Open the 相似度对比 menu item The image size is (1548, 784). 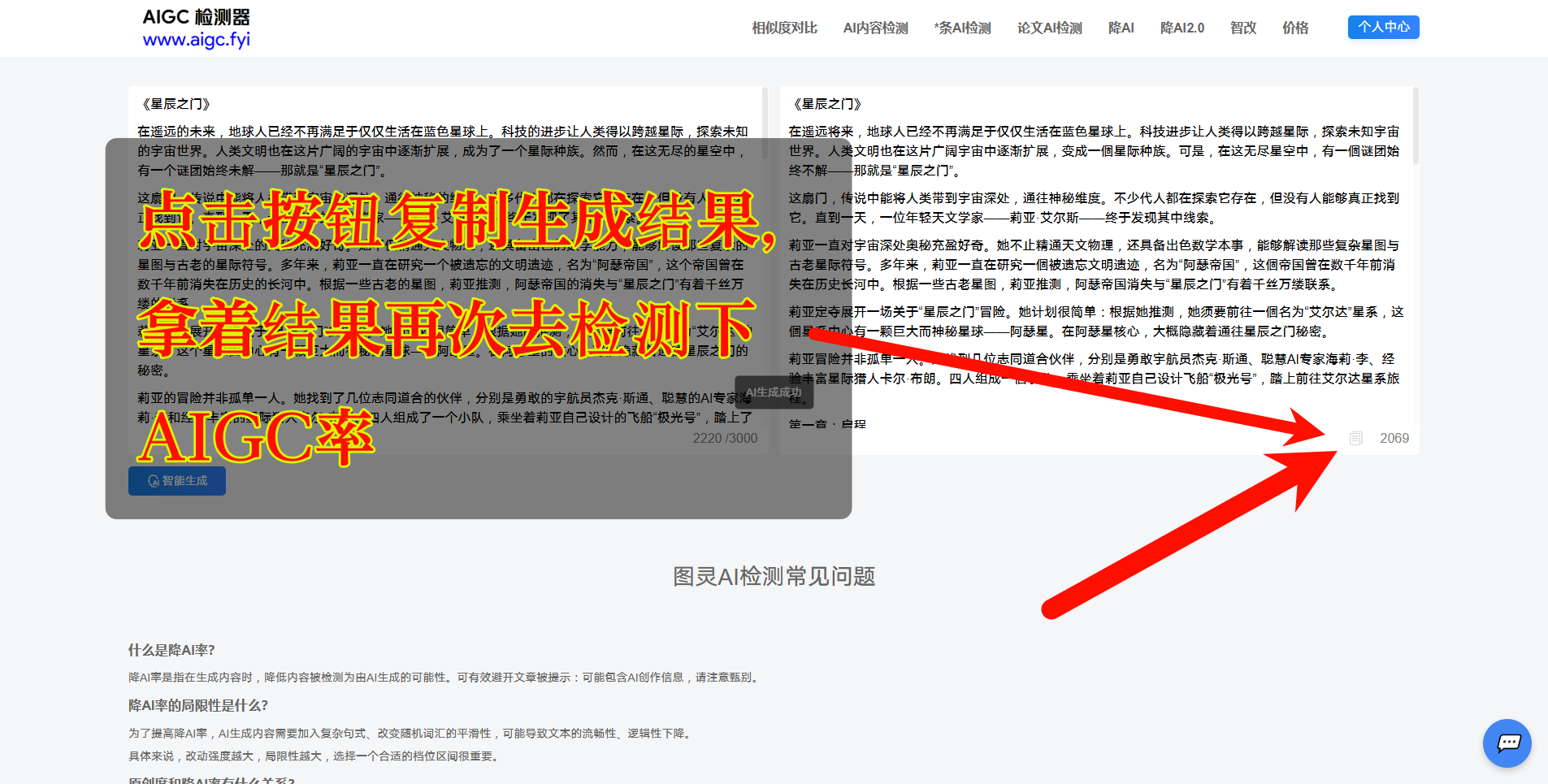783,27
